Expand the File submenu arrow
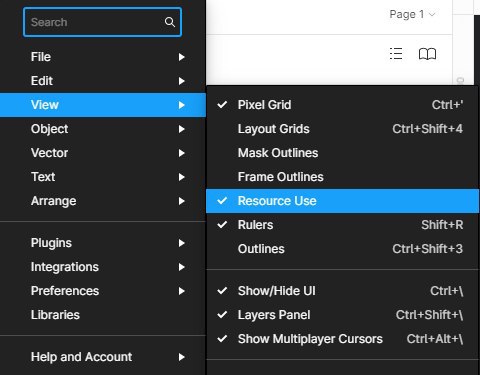480x375 pixels. pyautogui.click(x=181, y=57)
